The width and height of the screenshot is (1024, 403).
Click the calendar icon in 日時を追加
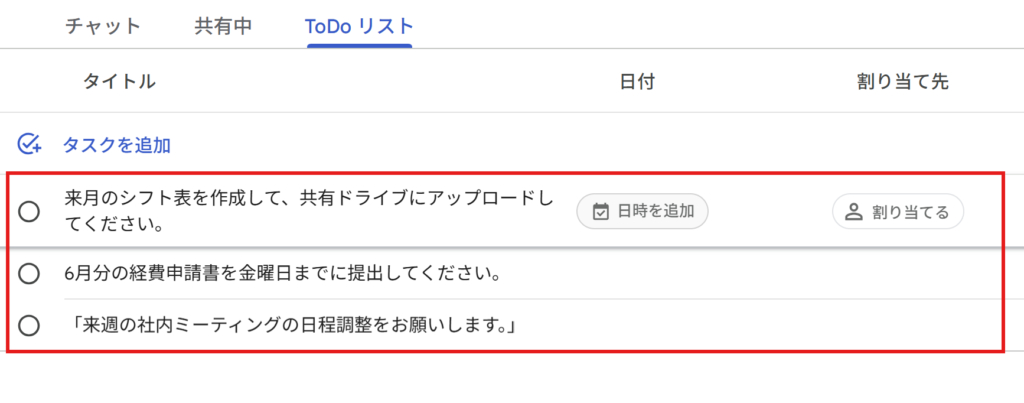pos(600,212)
